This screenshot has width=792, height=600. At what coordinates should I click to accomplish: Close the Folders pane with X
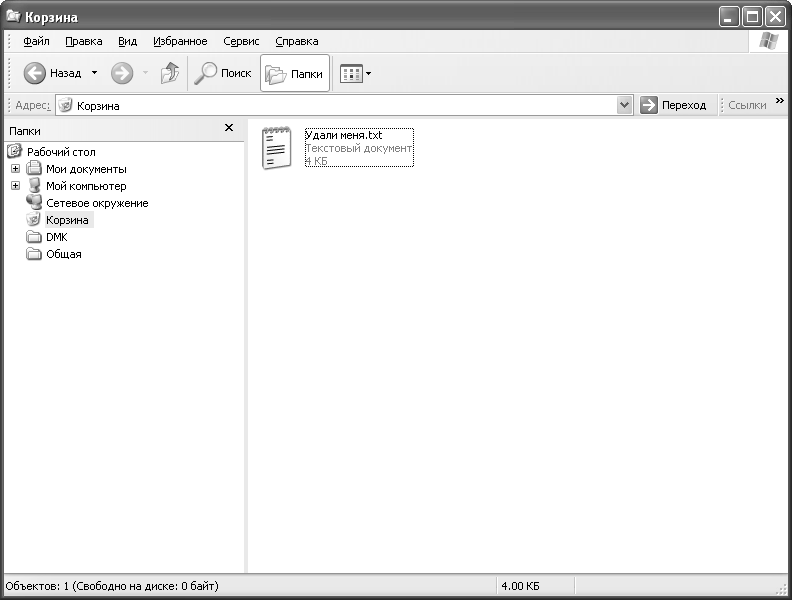point(228,128)
